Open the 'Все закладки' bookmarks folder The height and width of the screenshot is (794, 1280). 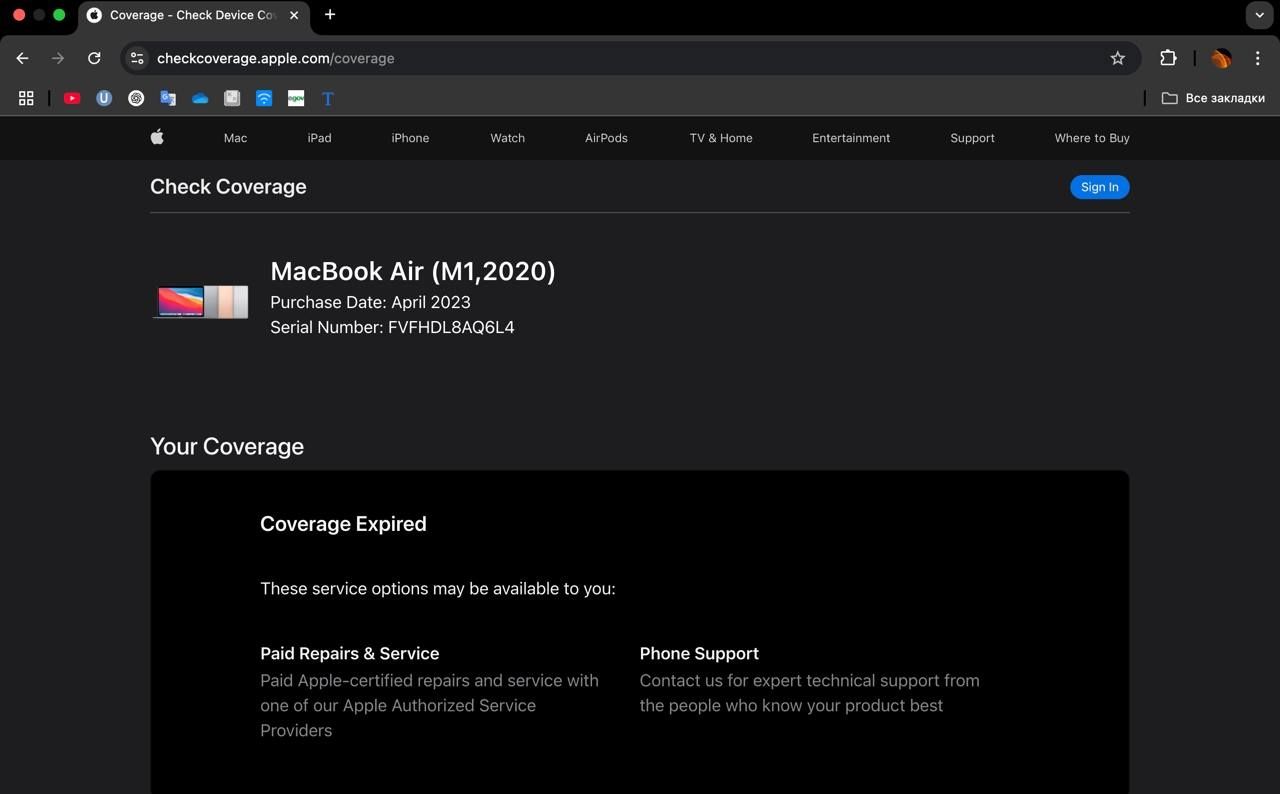click(x=1213, y=98)
